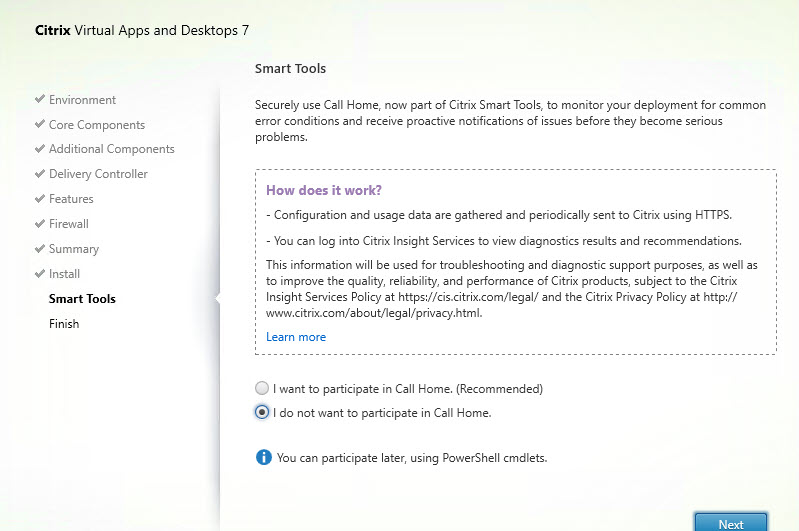
Task: Click the Citrix Virtual Apps and Desktops title
Action: (x=142, y=29)
